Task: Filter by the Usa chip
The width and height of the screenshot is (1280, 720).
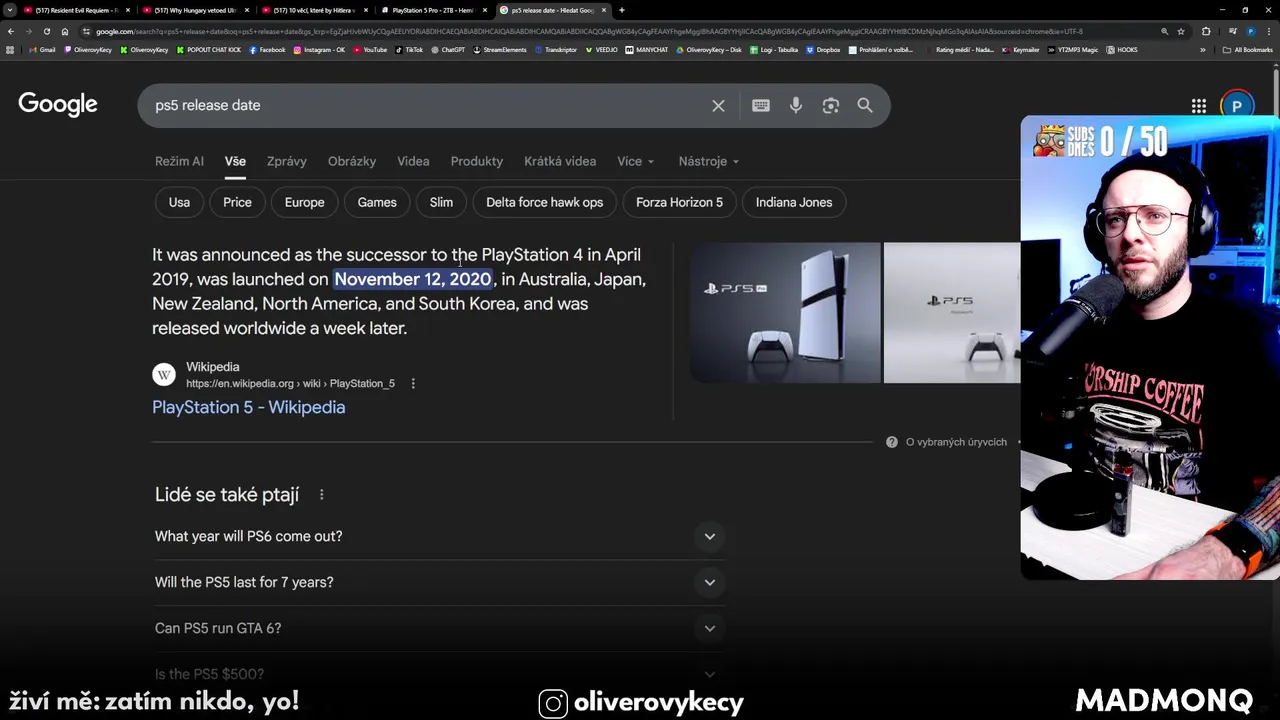Action: pos(179,202)
